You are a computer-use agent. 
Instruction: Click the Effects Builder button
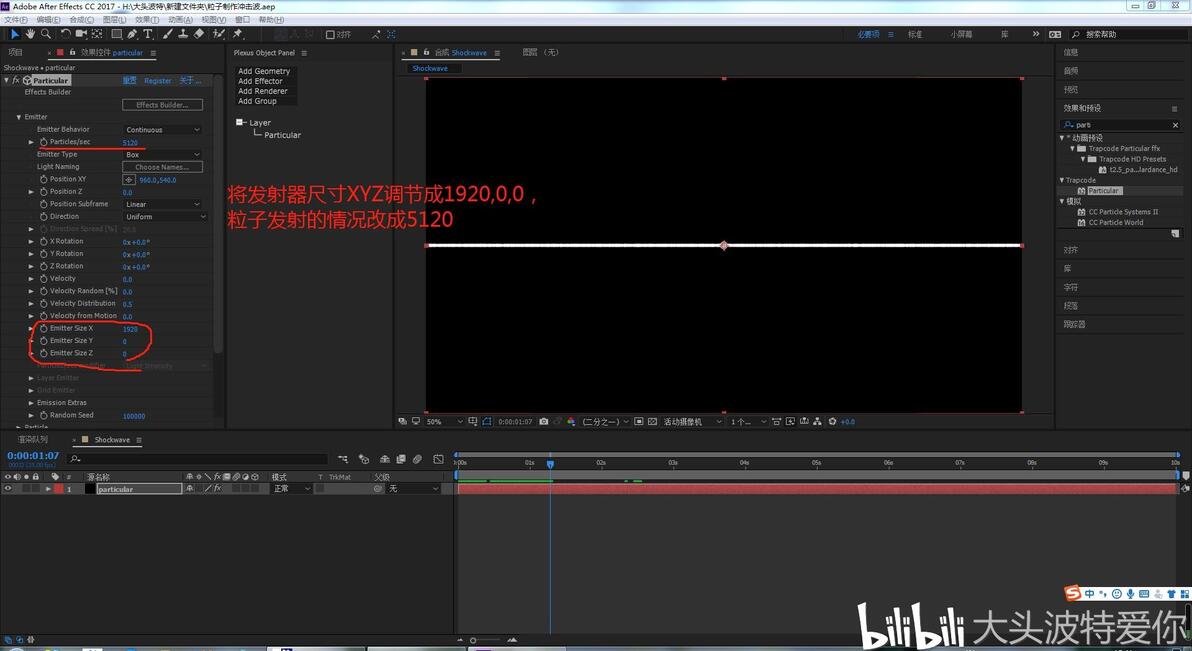coord(163,105)
